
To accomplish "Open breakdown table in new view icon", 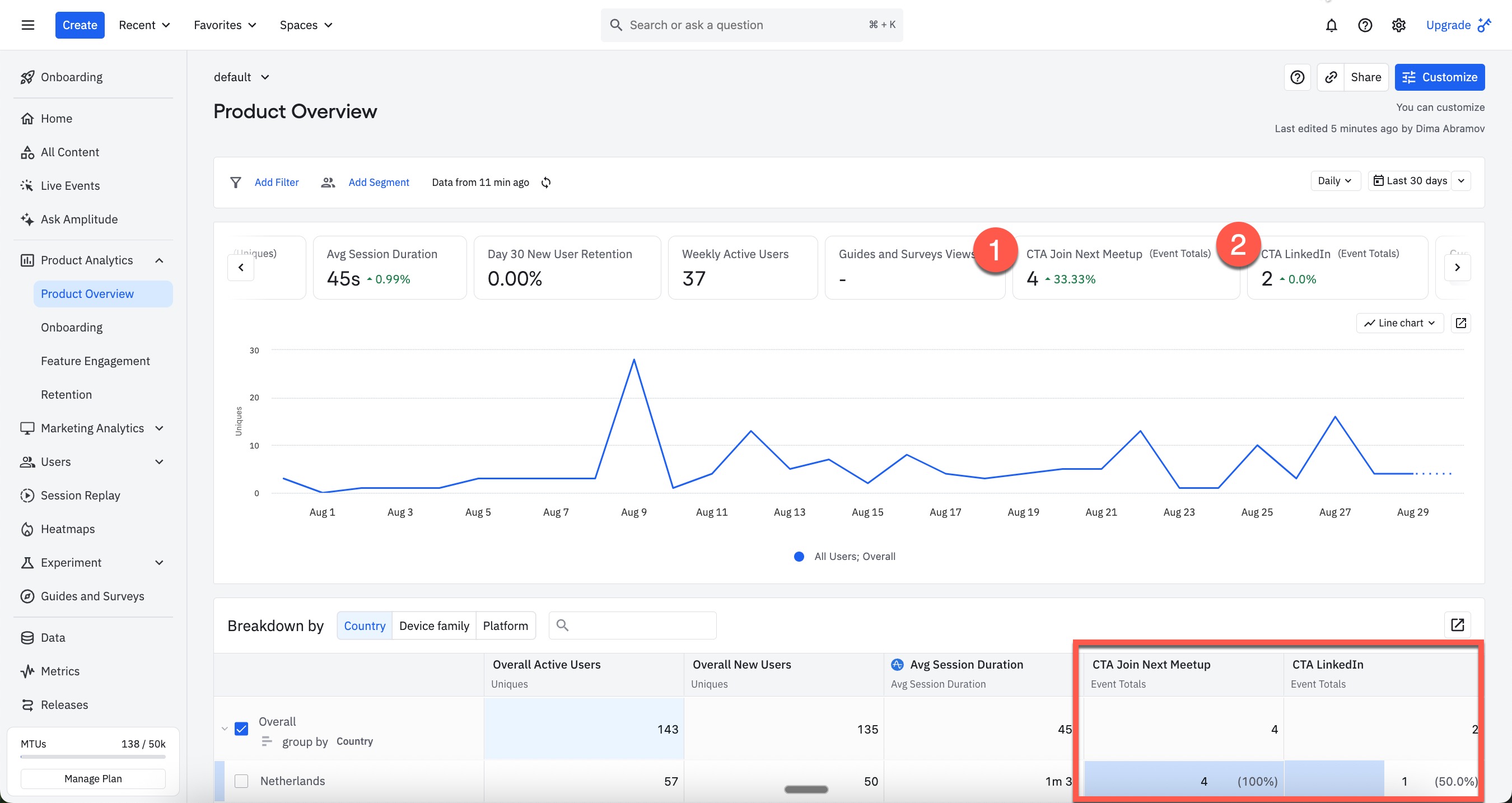I will [1457, 624].
